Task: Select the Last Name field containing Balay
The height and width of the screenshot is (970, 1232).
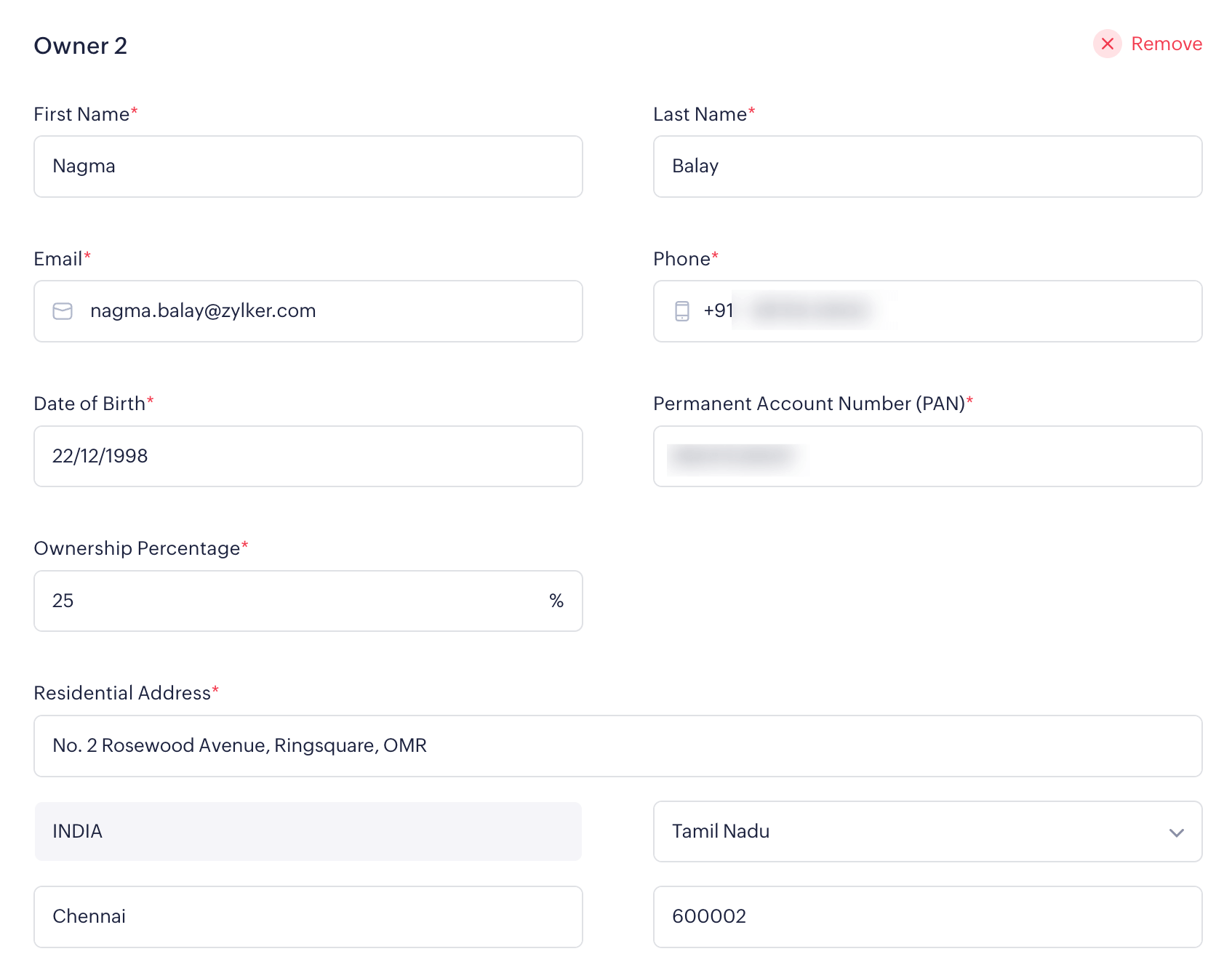Action: coord(927,167)
